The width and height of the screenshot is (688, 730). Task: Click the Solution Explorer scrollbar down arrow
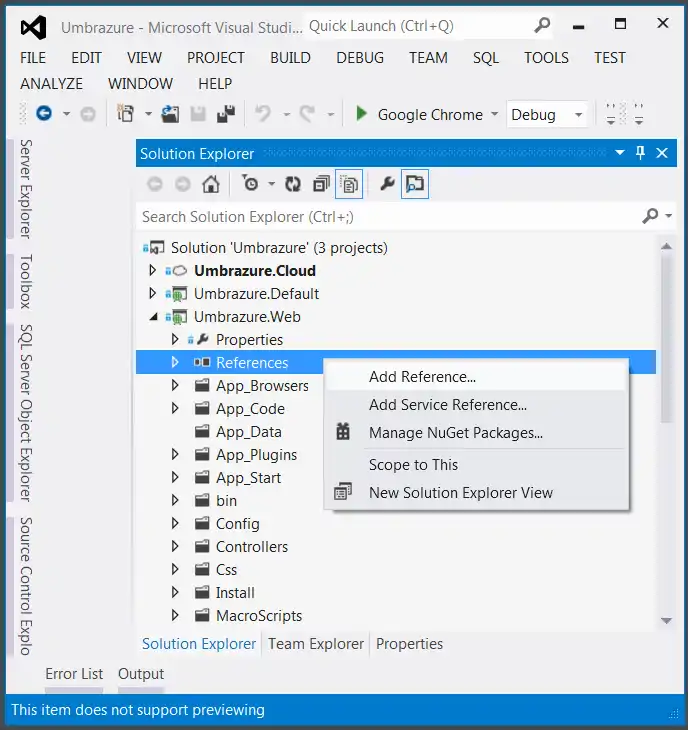(x=667, y=621)
